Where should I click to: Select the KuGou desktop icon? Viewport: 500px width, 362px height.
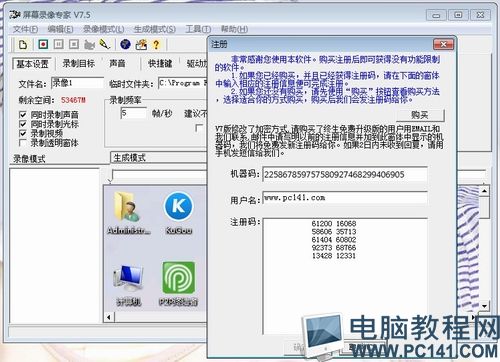[x=179, y=213]
